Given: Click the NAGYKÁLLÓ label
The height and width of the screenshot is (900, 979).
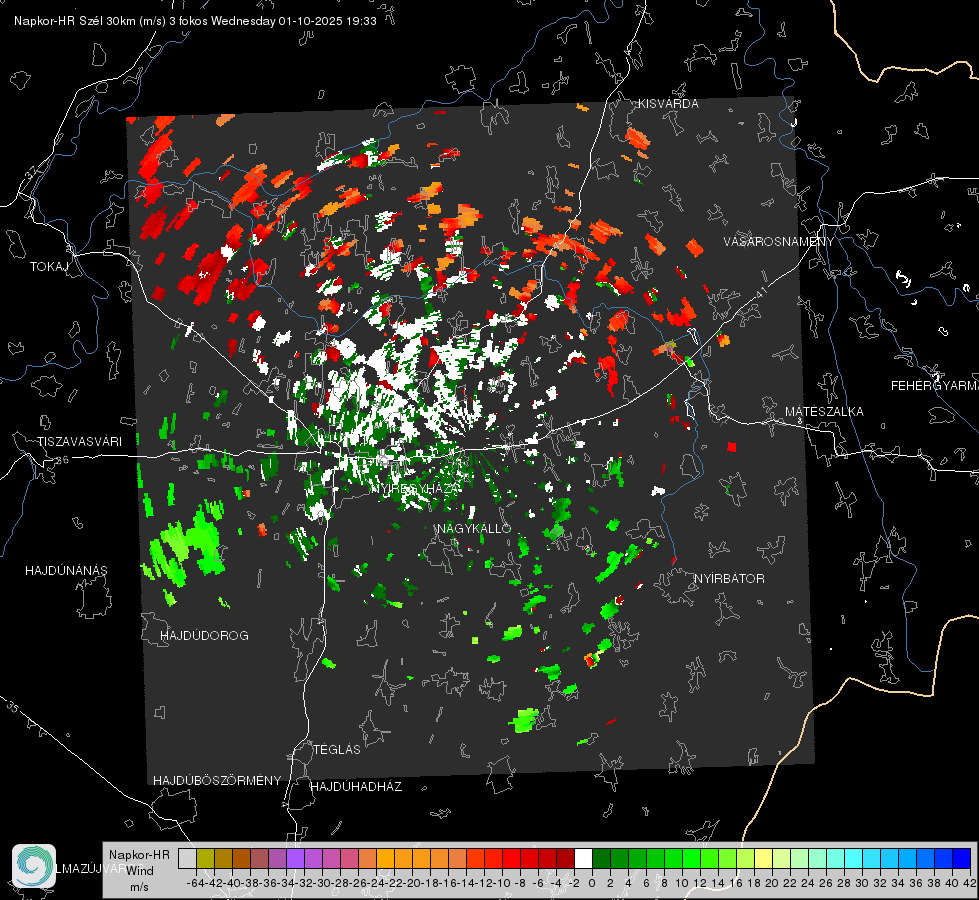Looking at the screenshot, I should click(474, 529).
